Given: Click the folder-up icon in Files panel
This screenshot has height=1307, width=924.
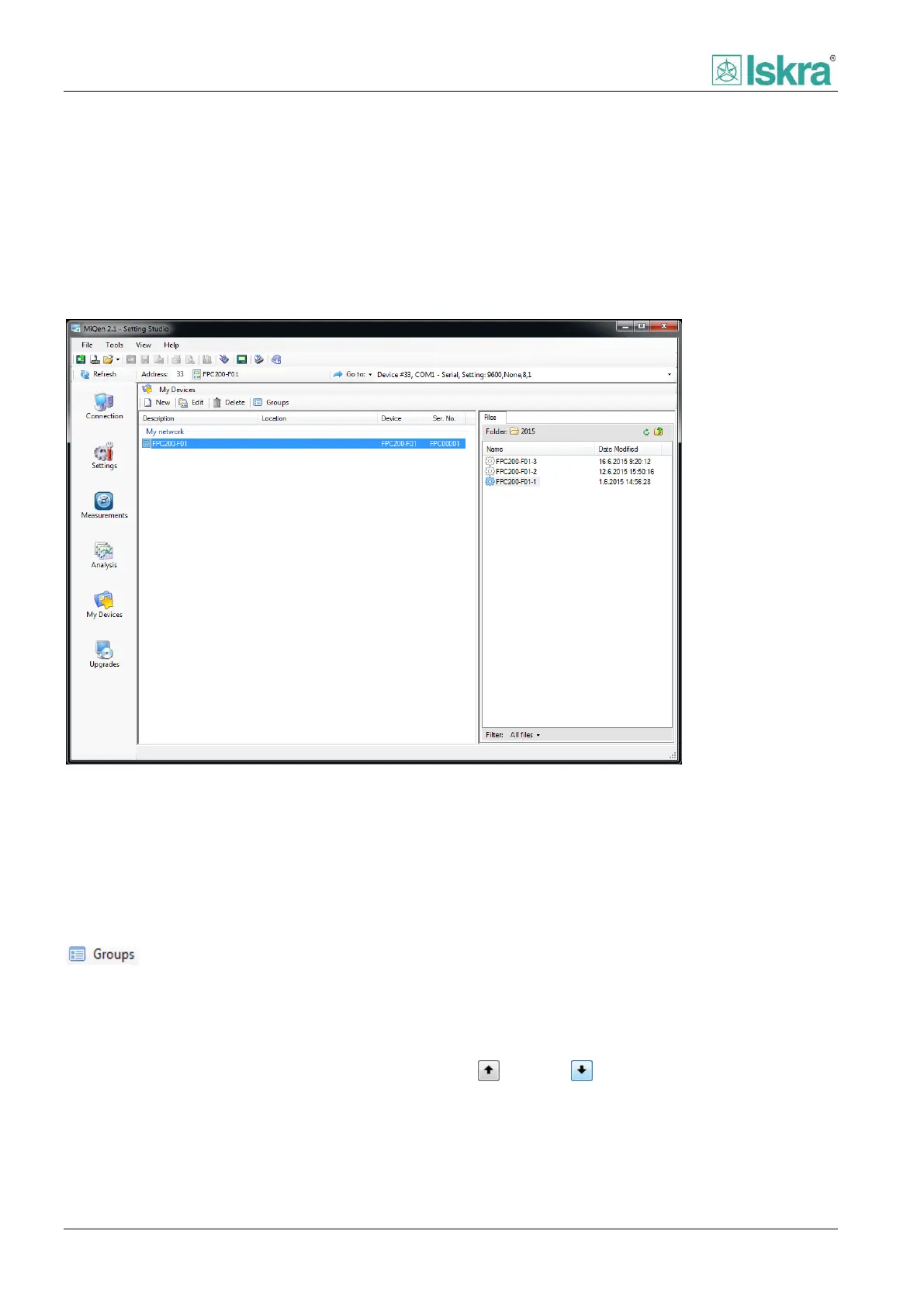Looking at the screenshot, I should tap(658, 432).
